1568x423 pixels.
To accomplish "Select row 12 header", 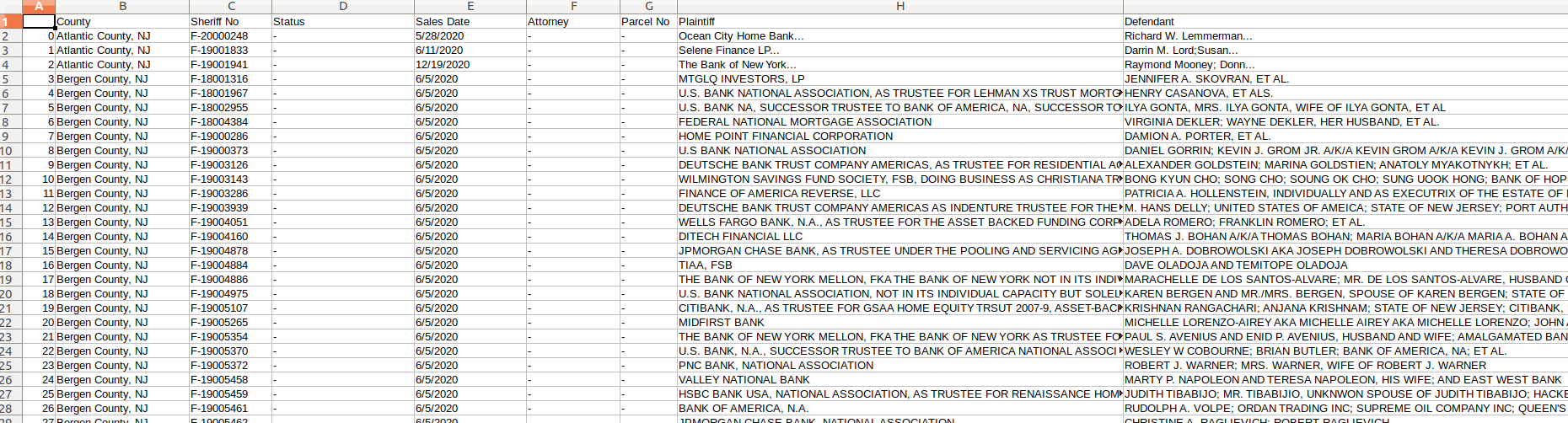I will tap(11, 179).
